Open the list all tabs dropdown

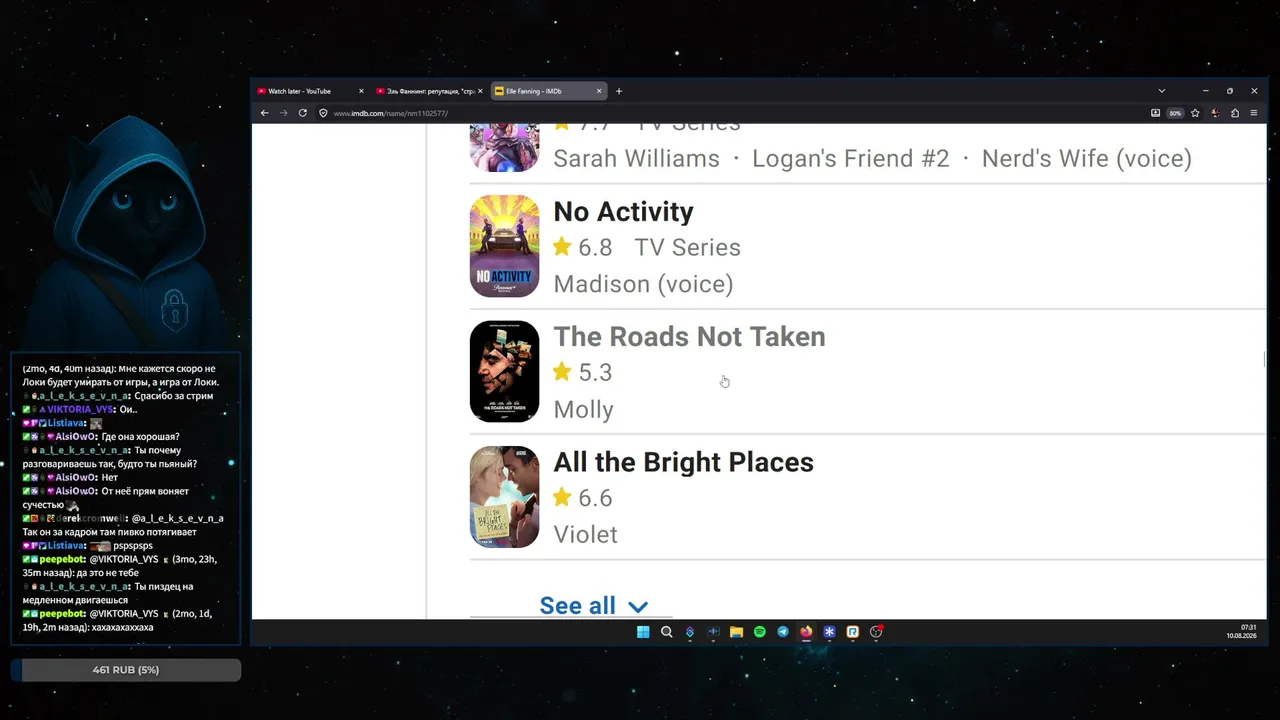pyautogui.click(x=1161, y=91)
